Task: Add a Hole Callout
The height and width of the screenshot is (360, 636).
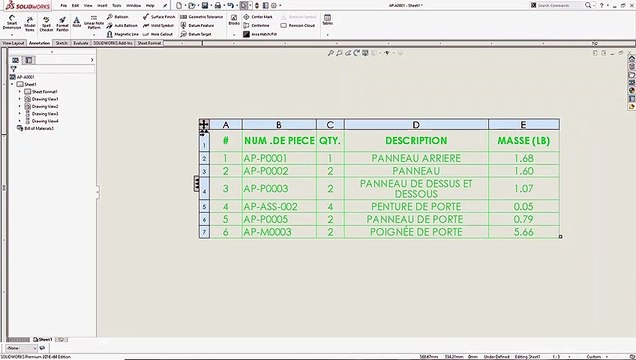Action: pyautogui.click(x=157, y=34)
